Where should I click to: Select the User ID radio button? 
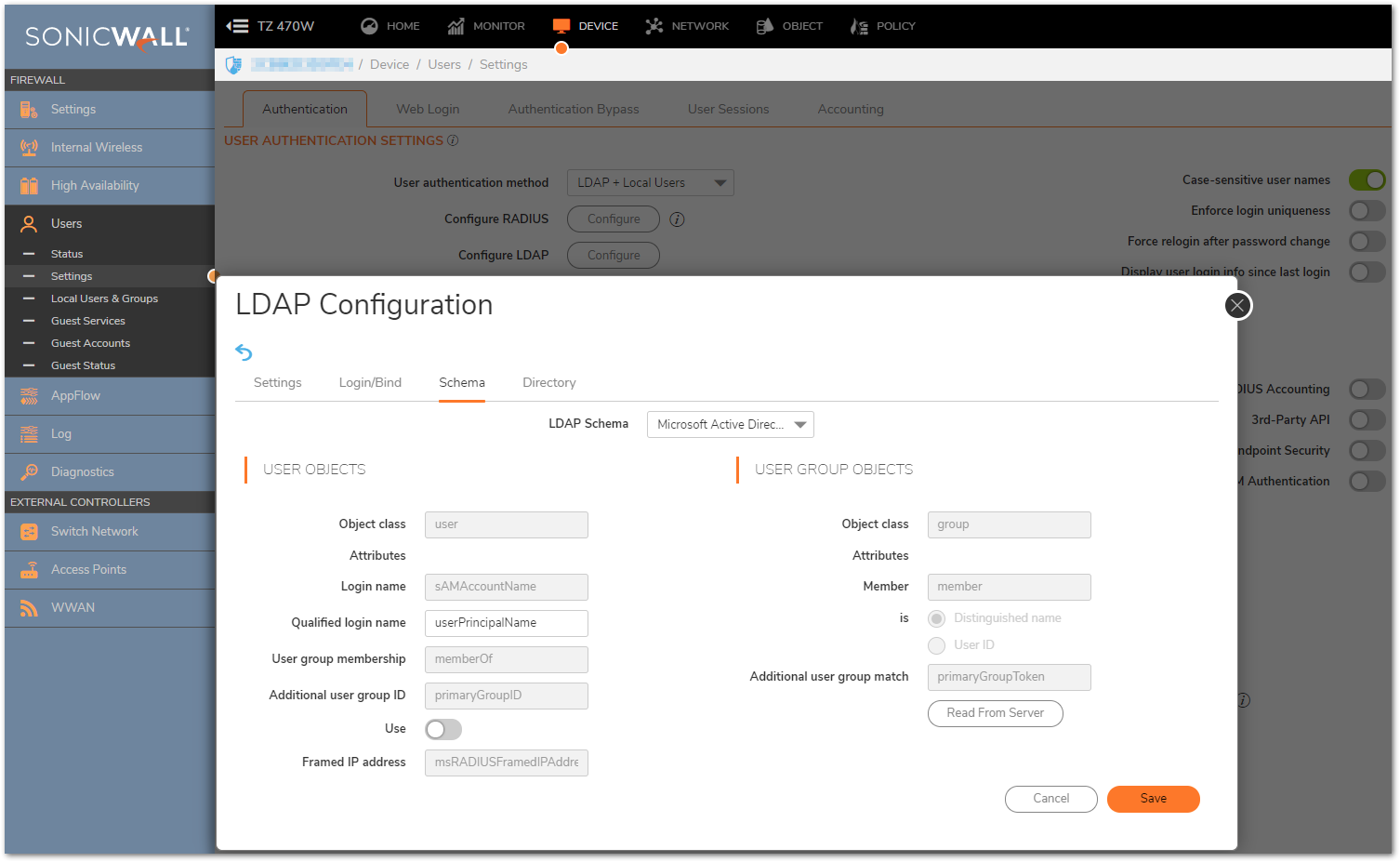click(937, 645)
